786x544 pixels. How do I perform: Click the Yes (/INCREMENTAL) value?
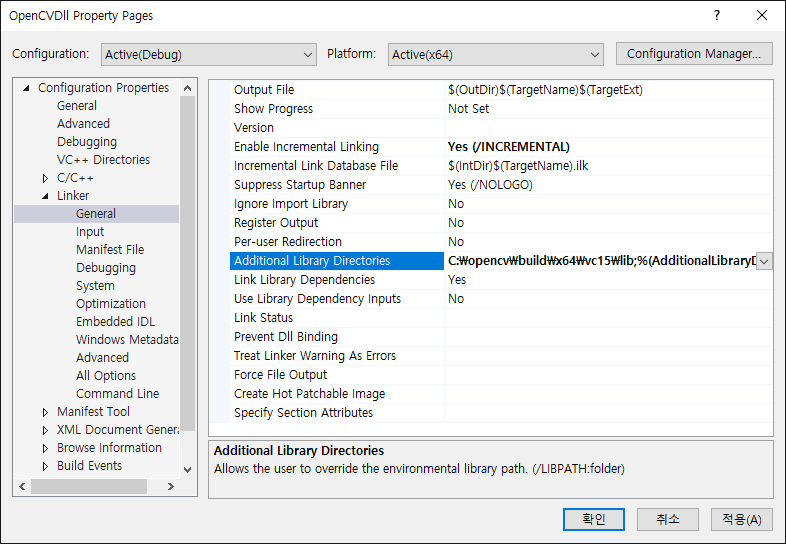coord(508,147)
